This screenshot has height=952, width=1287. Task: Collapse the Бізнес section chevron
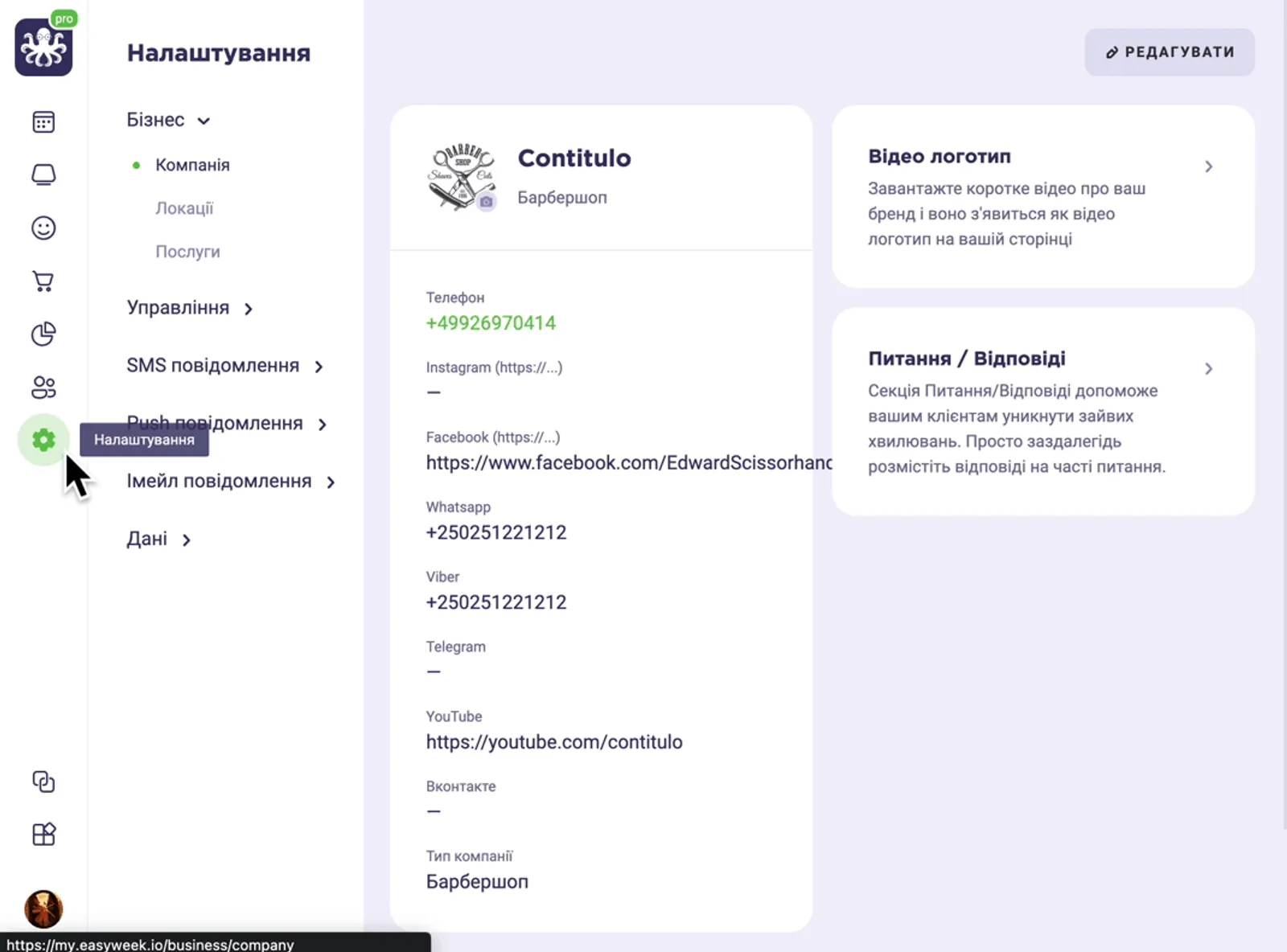[x=204, y=121]
